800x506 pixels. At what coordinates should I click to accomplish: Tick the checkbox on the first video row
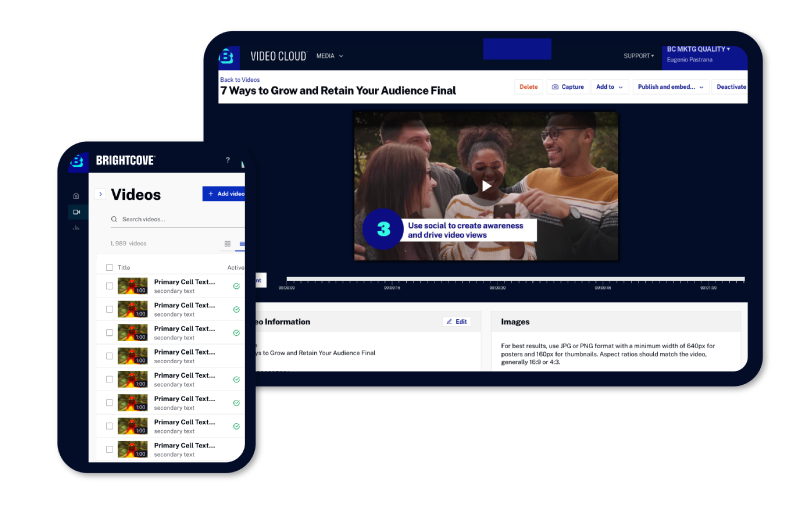pos(109,286)
